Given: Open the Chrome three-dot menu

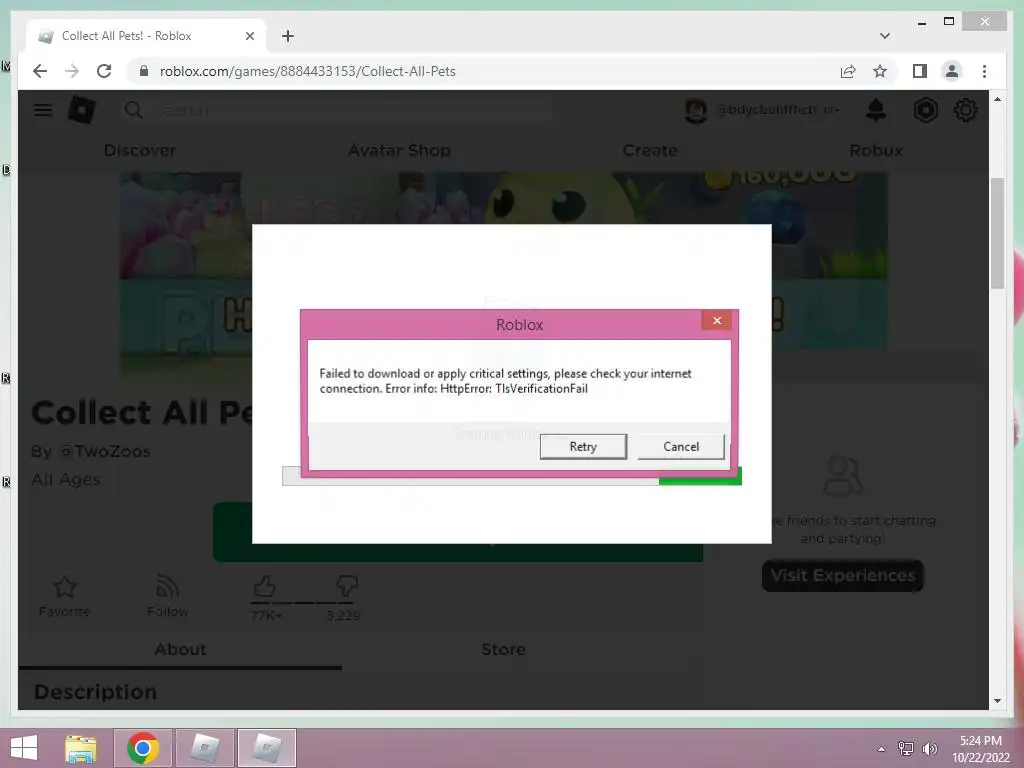Looking at the screenshot, I should click(x=984, y=71).
